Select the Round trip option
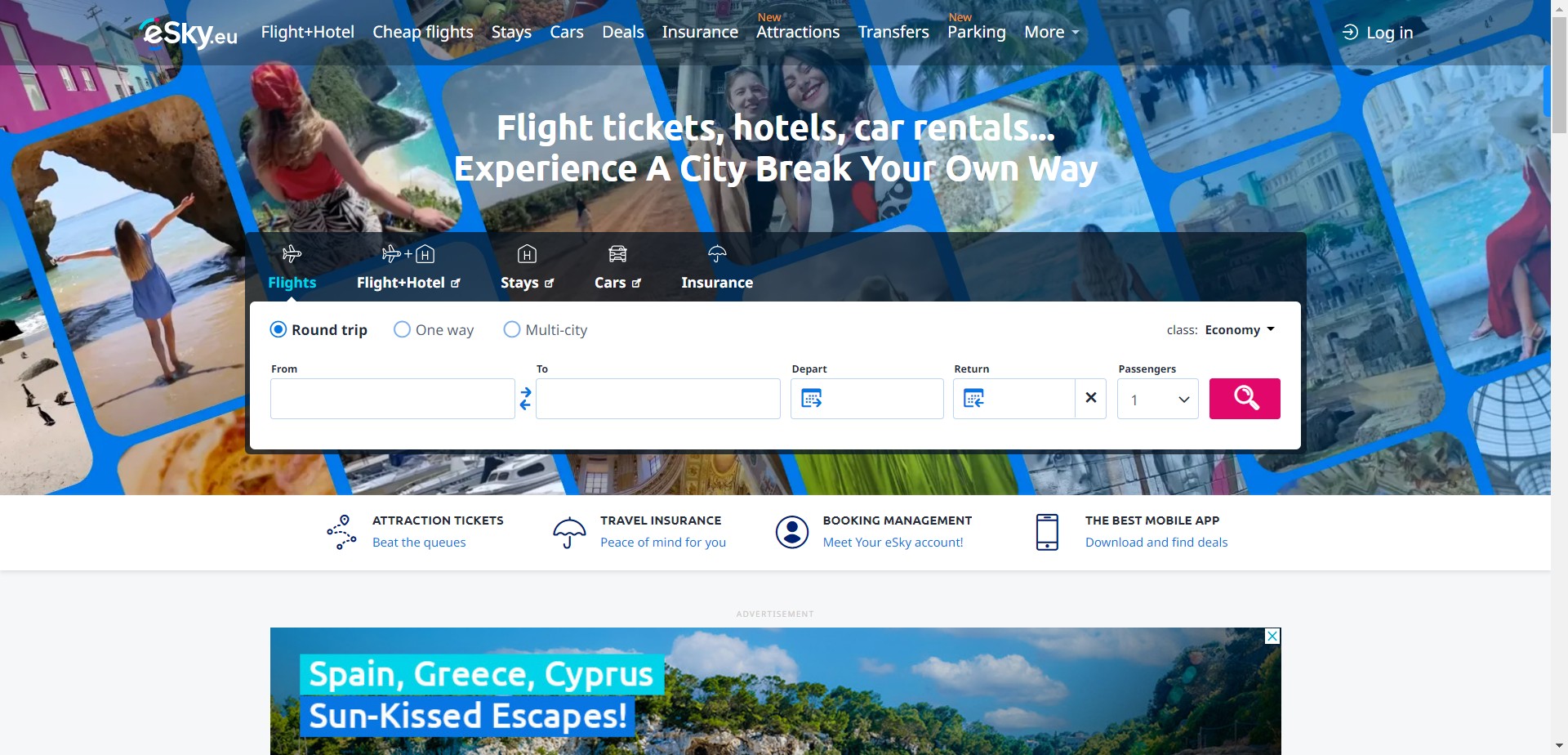 coord(318,330)
